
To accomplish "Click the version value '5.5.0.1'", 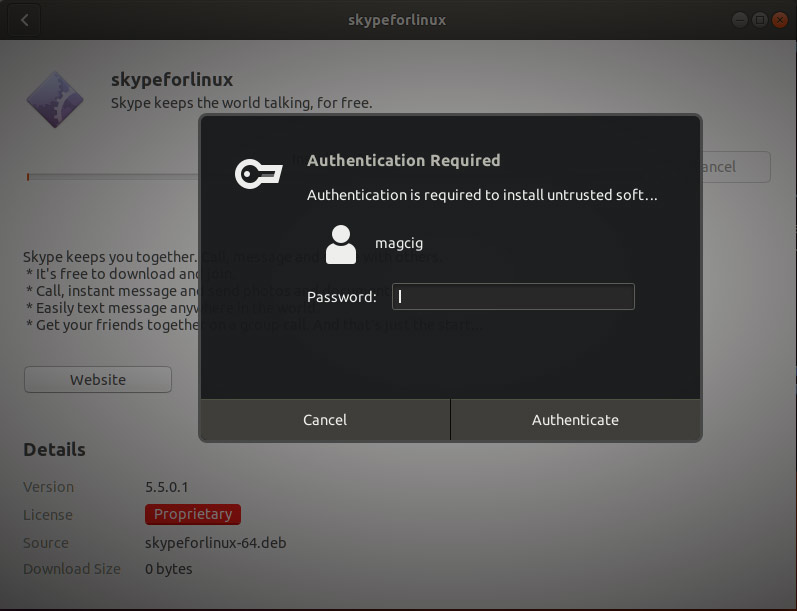I will [167, 487].
